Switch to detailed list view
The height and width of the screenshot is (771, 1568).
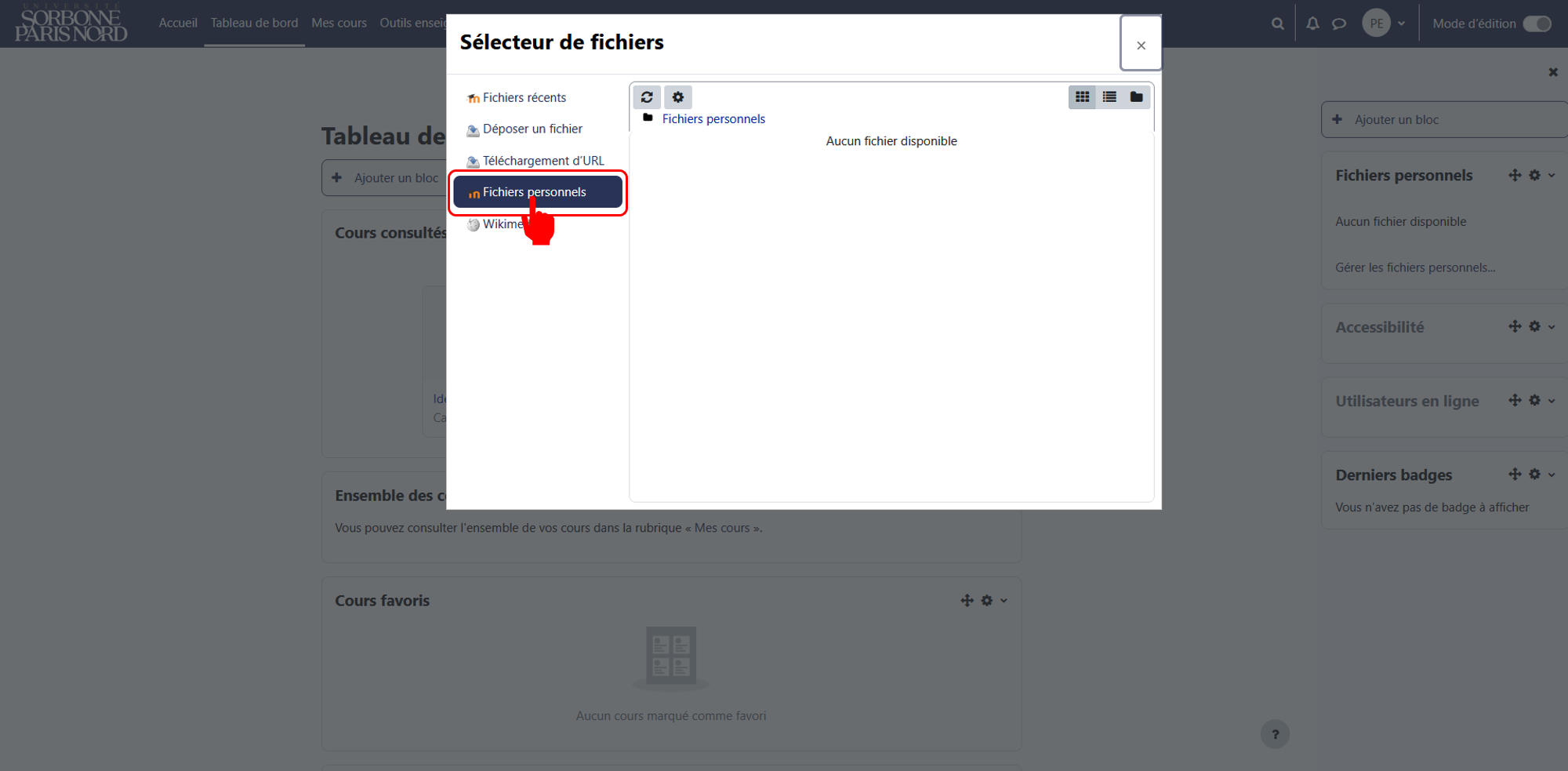tap(1109, 97)
